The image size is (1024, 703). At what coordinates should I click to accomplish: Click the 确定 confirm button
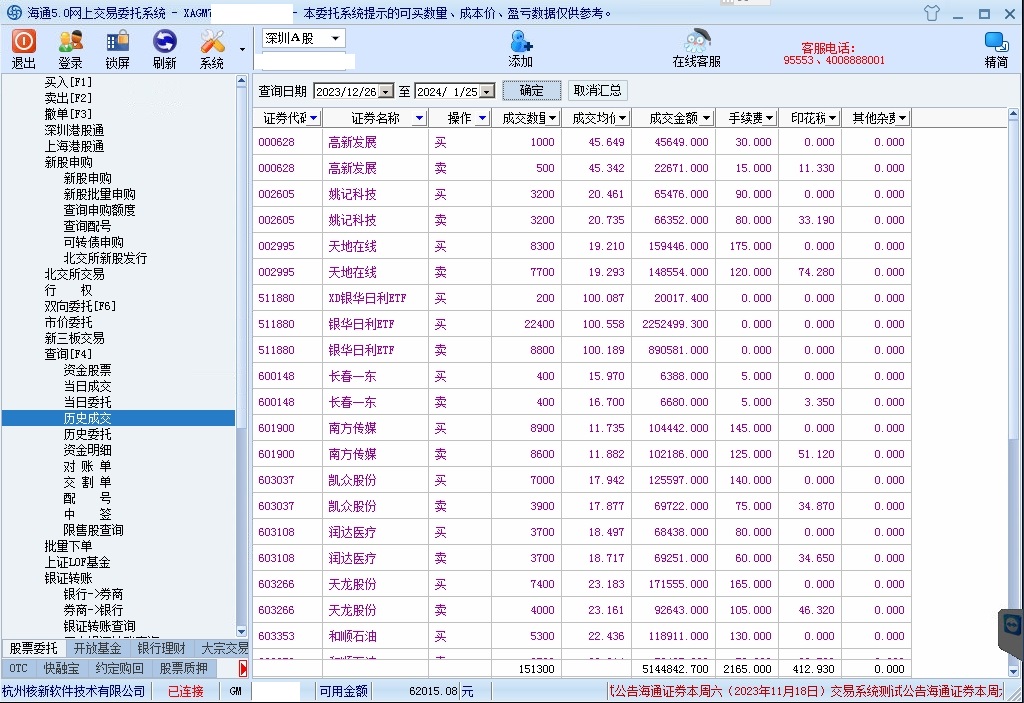point(532,91)
